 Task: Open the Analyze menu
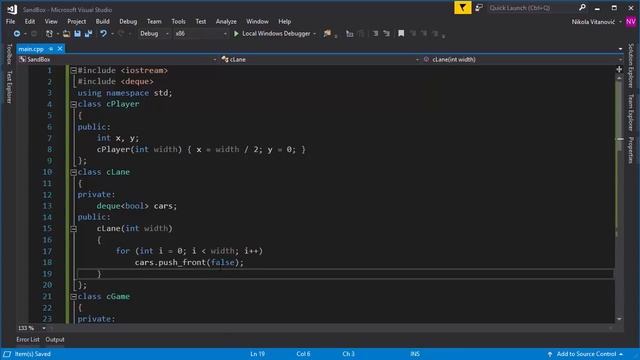pos(226,22)
